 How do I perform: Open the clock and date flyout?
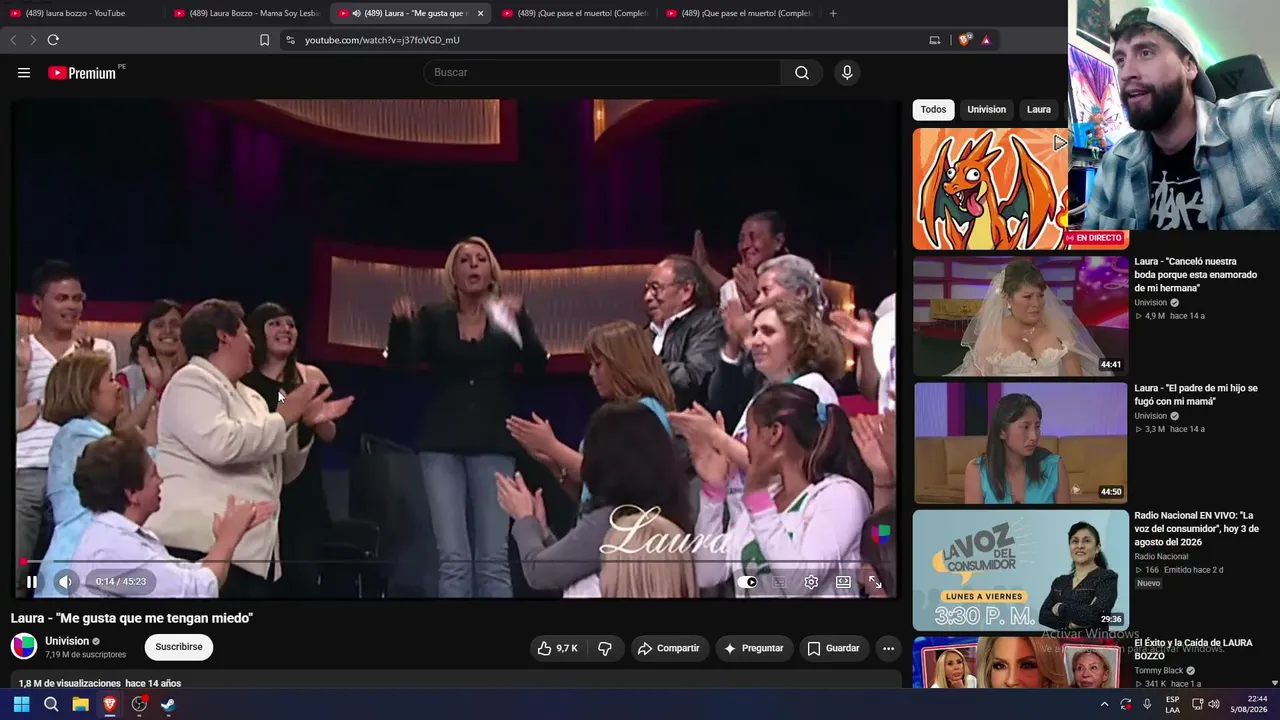pyautogui.click(x=1250, y=704)
